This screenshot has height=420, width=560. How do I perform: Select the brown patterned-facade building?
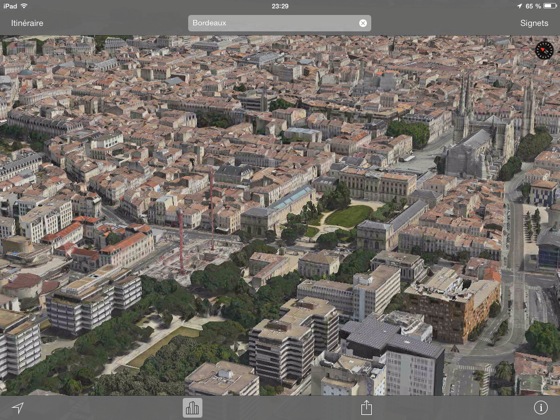452,307
